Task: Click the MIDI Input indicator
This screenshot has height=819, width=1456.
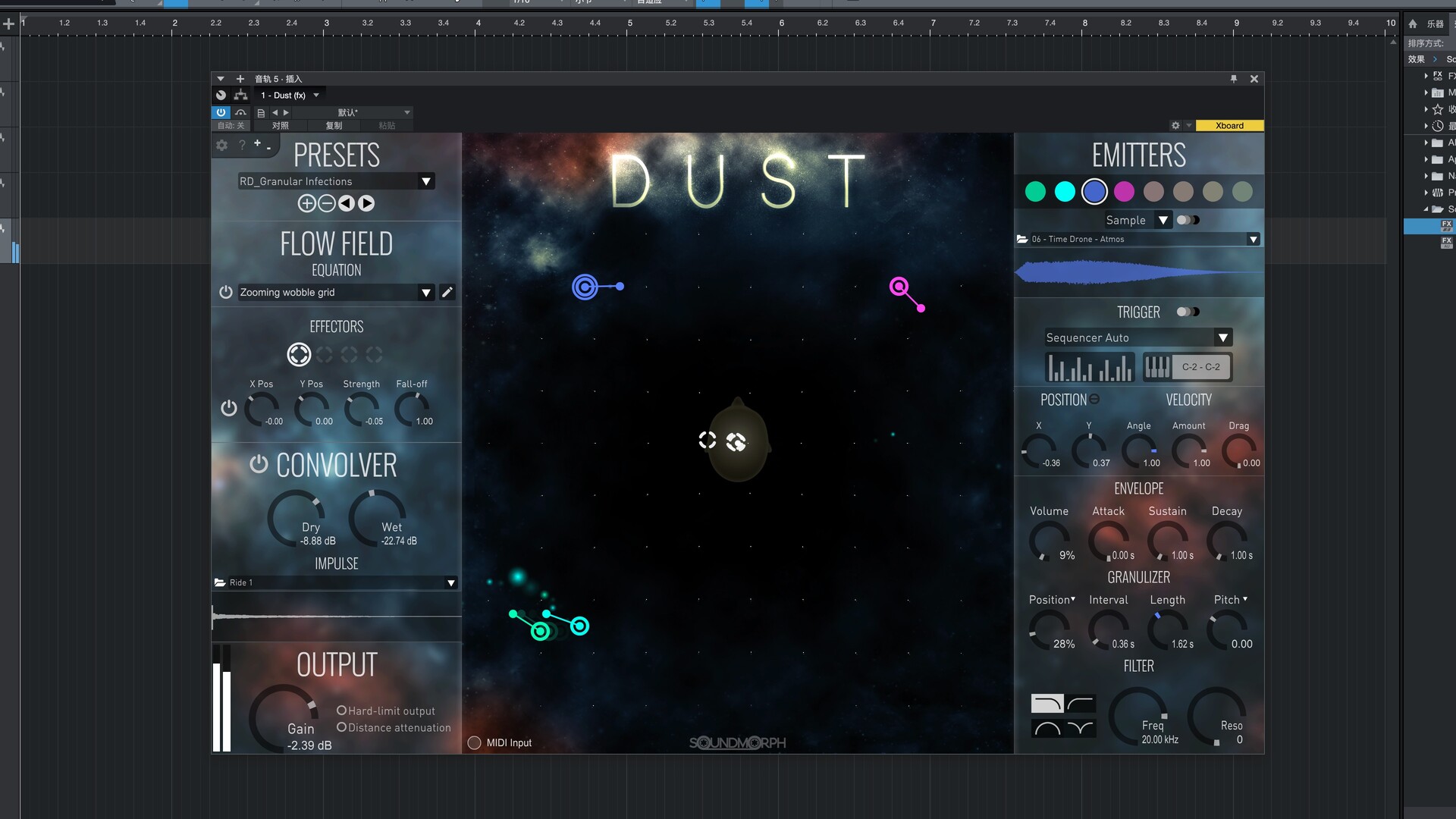Action: [475, 742]
